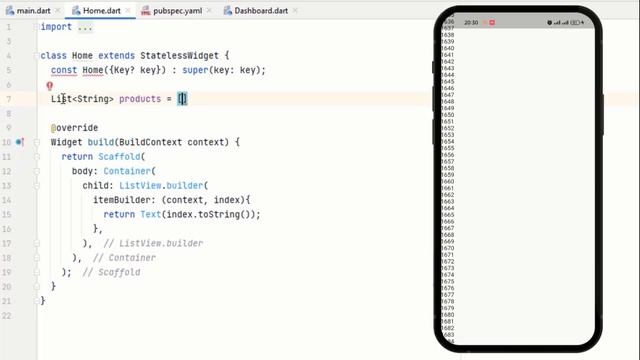Screen dimensions: 640x360
Task: Click the // ListView.builder closing hint
Action: click(x=153, y=243)
